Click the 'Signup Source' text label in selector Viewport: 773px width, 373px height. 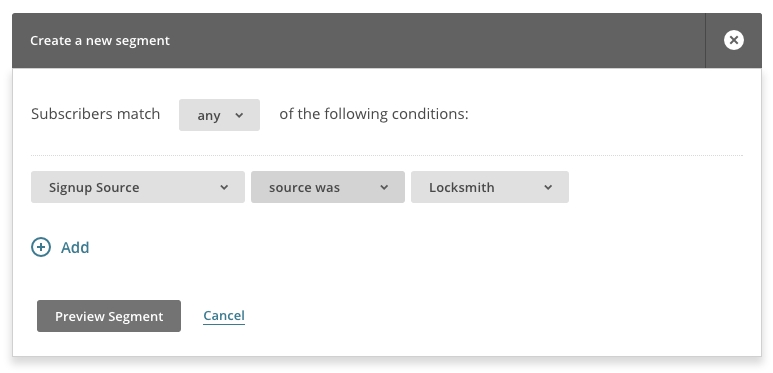coord(94,188)
